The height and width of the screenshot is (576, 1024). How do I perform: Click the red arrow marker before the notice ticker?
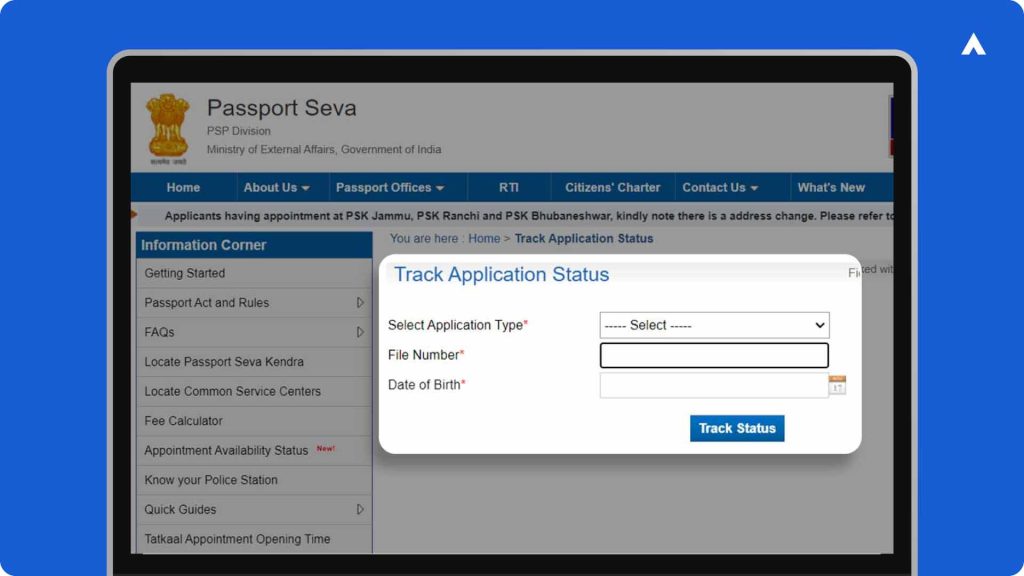point(134,215)
